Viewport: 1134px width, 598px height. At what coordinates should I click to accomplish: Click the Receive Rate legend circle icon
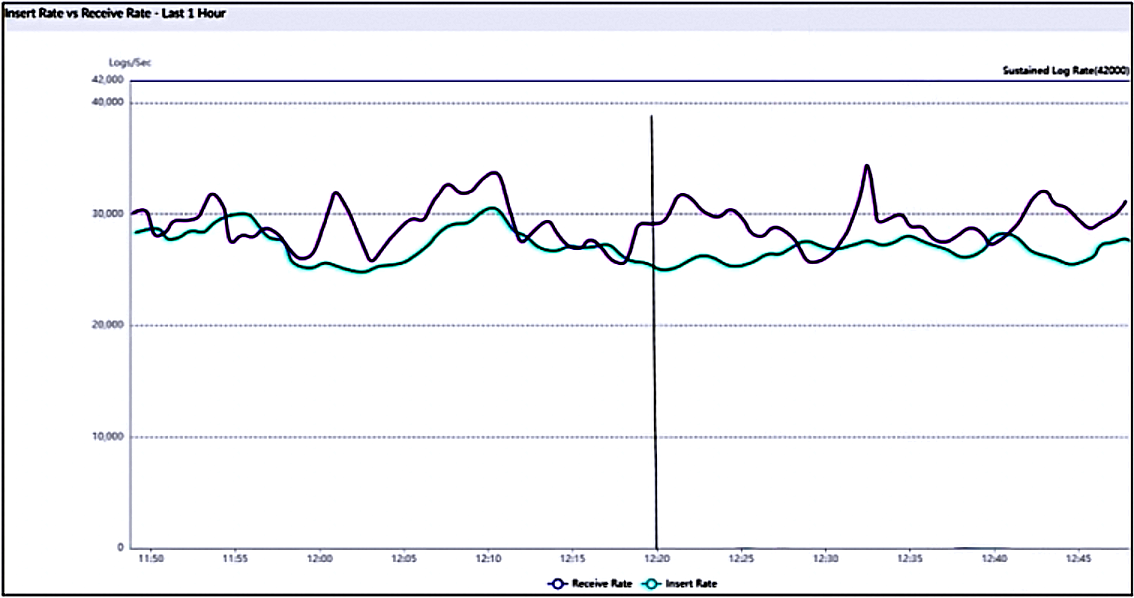tap(555, 583)
